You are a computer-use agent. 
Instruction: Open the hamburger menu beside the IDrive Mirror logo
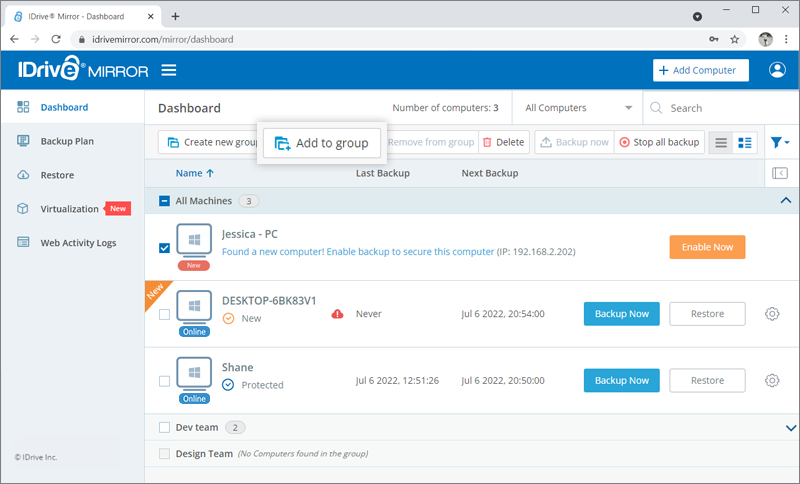point(169,70)
